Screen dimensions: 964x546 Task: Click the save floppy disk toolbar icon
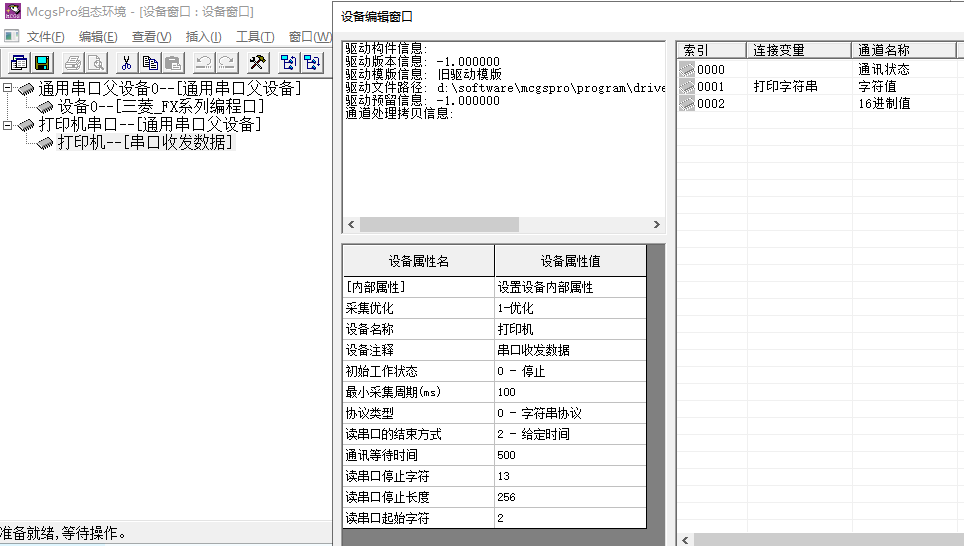pyautogui.click(x=42, y=63)
